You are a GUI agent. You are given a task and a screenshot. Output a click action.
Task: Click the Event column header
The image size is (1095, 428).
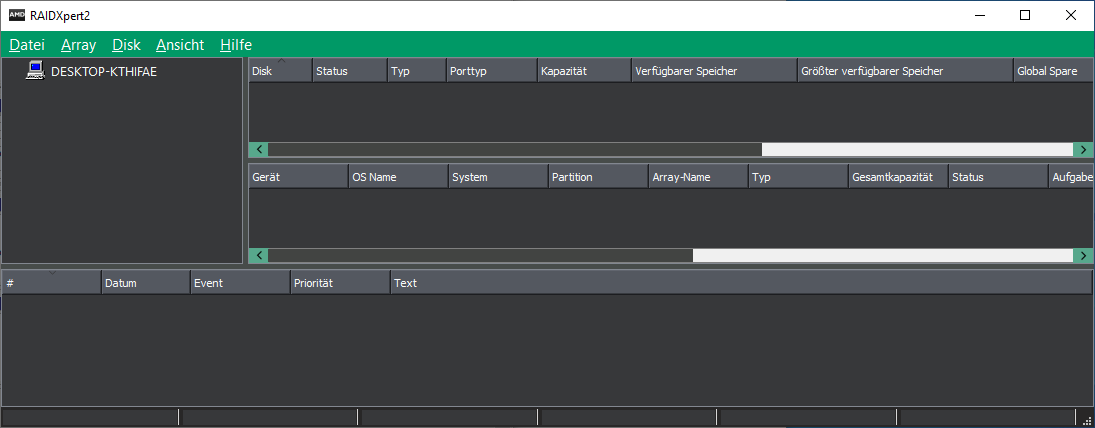[240, 283]
